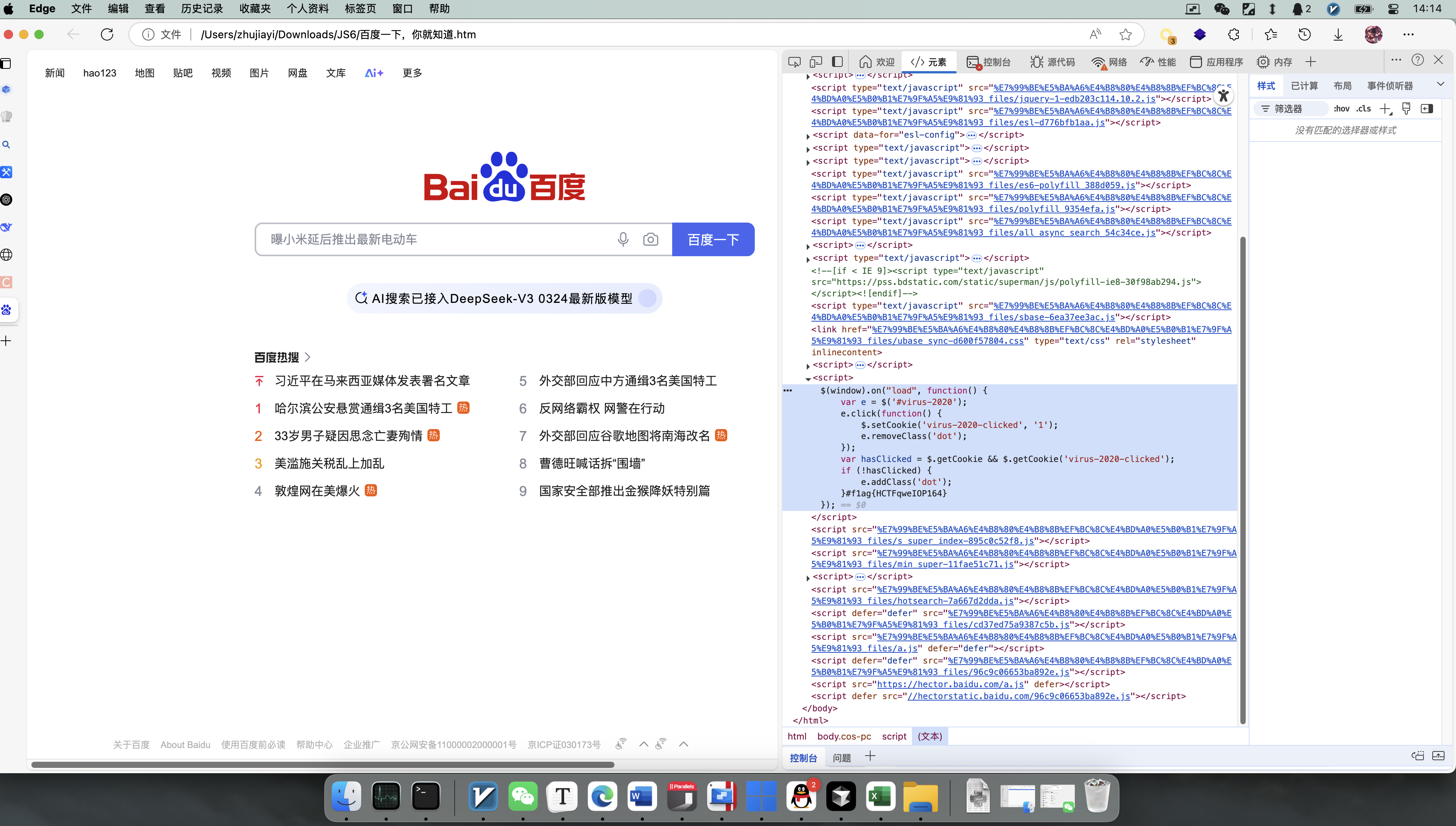Click the inspect element picker icon
Viewport: 1456px width, 826px height.
(x=795, y=62)
